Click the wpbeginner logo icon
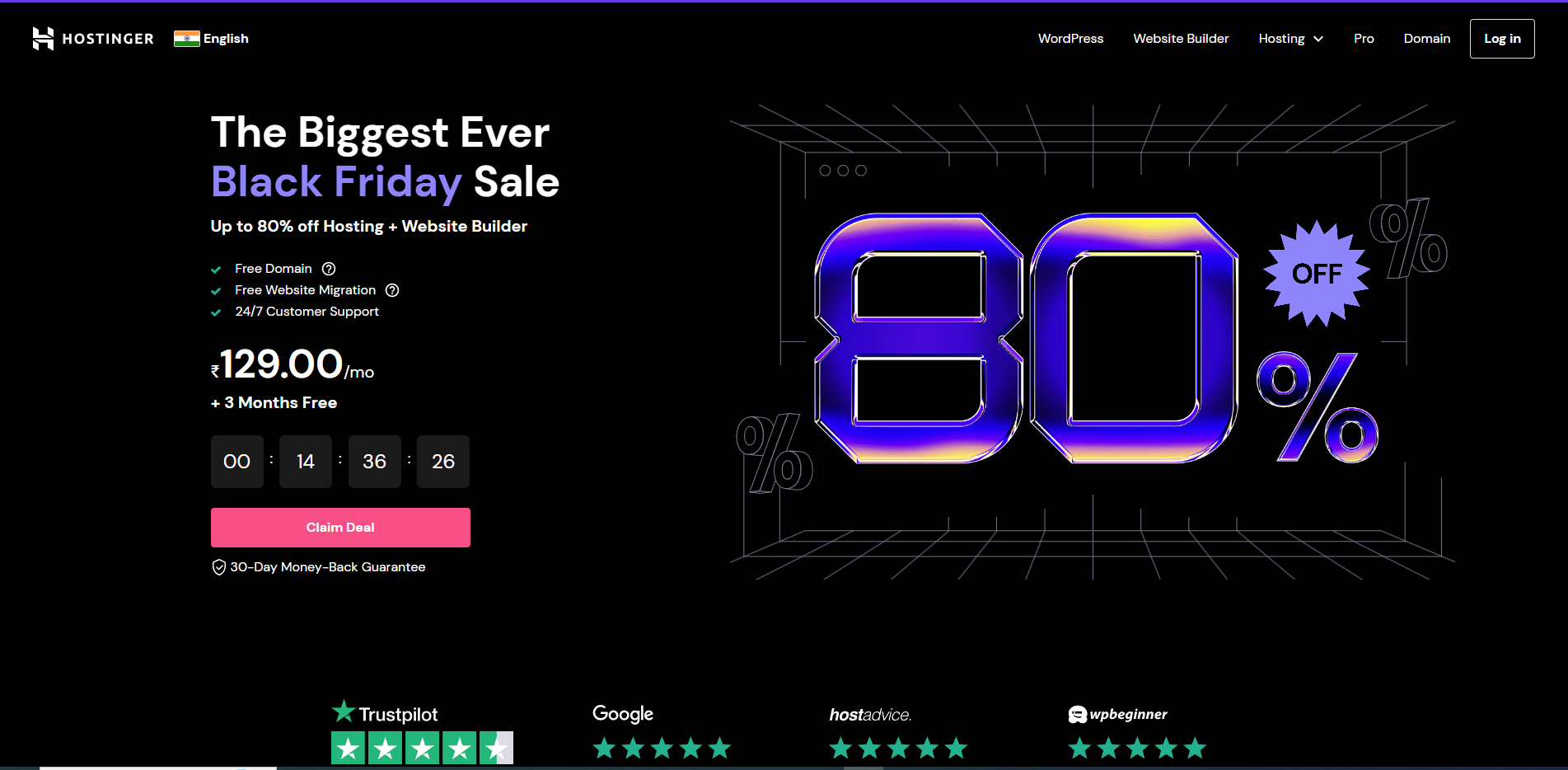This screenshot has height=770, width=1568. [x=1077, y=715]
